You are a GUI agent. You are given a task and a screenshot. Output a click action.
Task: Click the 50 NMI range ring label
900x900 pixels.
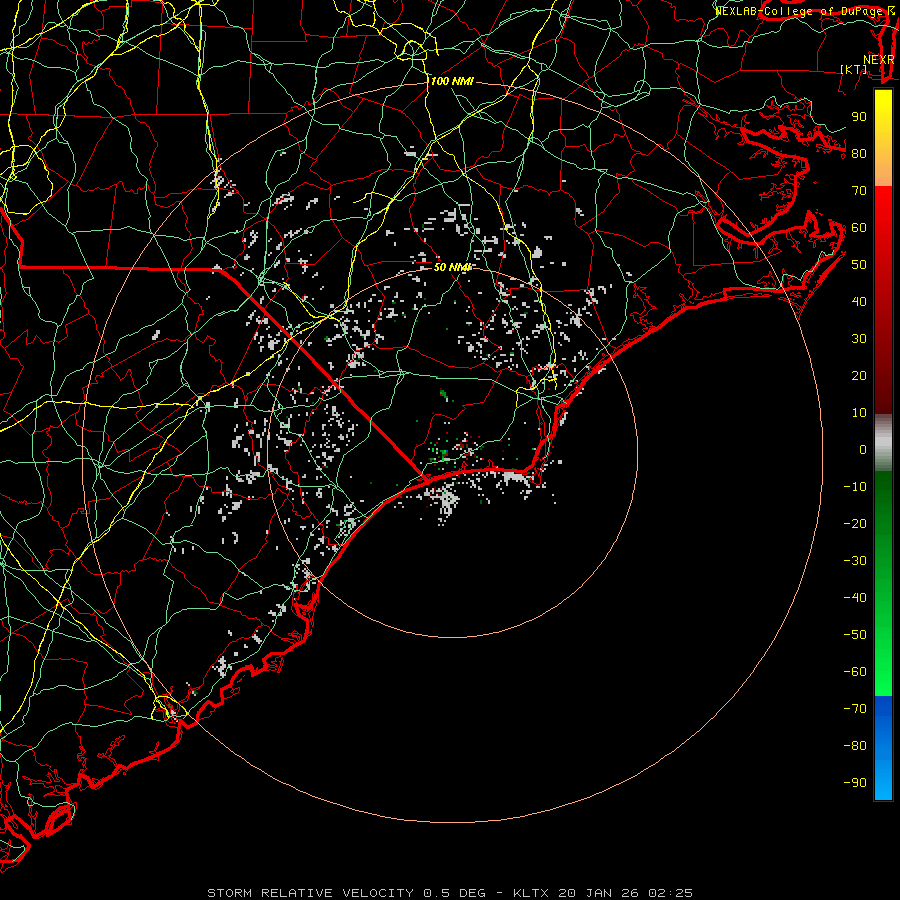452,267
